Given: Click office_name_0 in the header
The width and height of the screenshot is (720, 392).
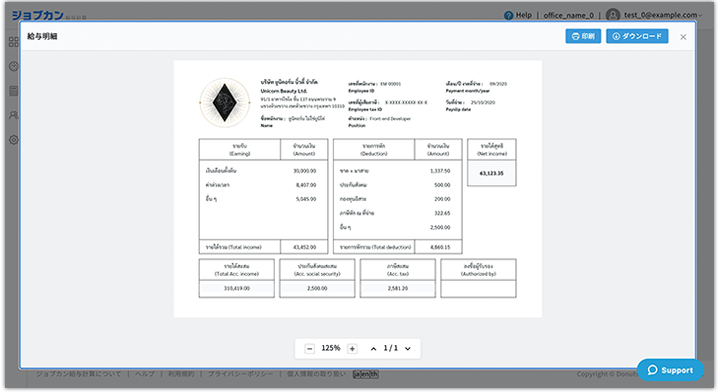Looking at the screenshot, I should [x=568, y=15].
